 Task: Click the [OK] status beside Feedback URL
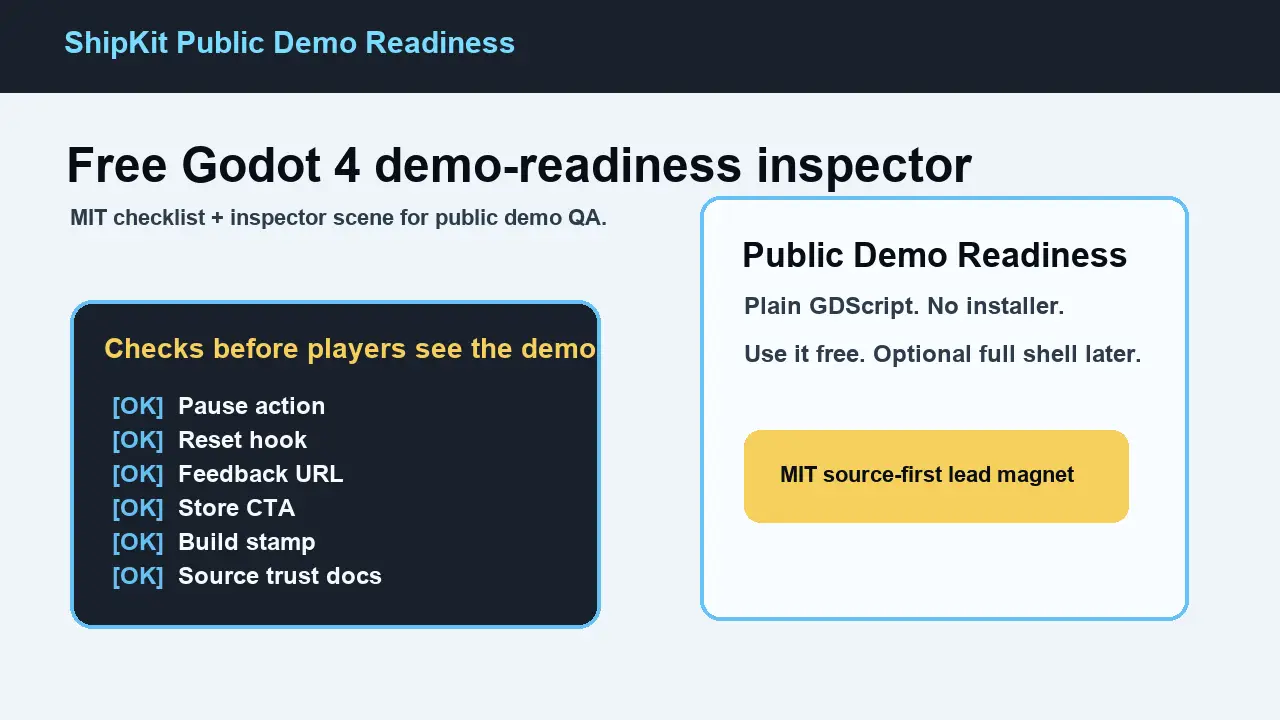click(x=138, y=474)
